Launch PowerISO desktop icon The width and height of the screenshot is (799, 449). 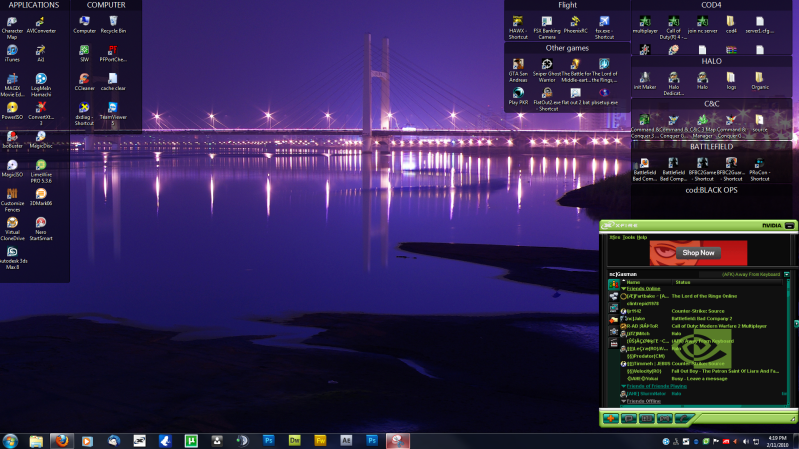click(12, 111)
